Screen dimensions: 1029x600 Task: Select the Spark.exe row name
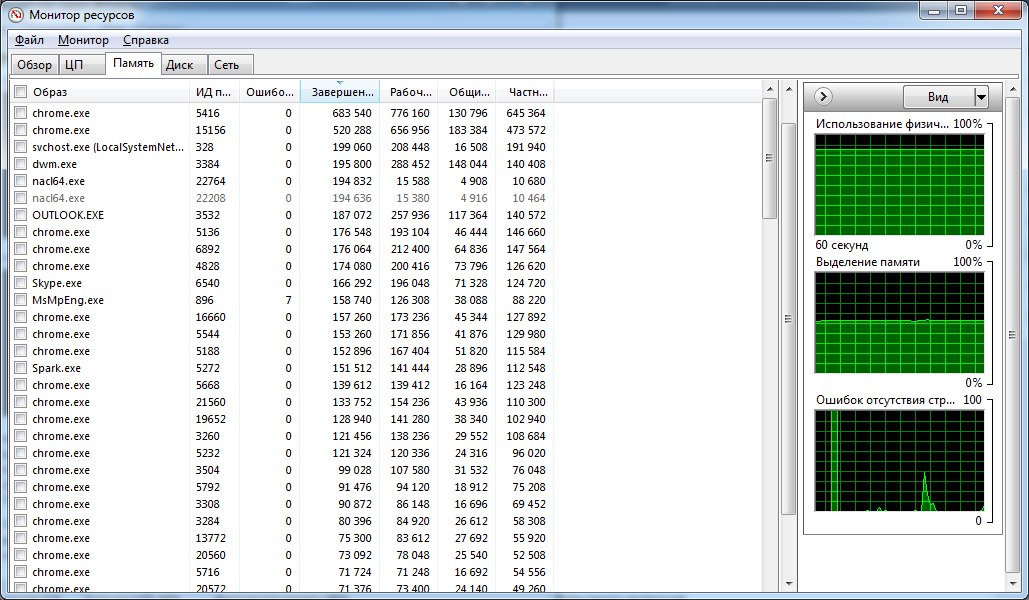pos(56,368)
